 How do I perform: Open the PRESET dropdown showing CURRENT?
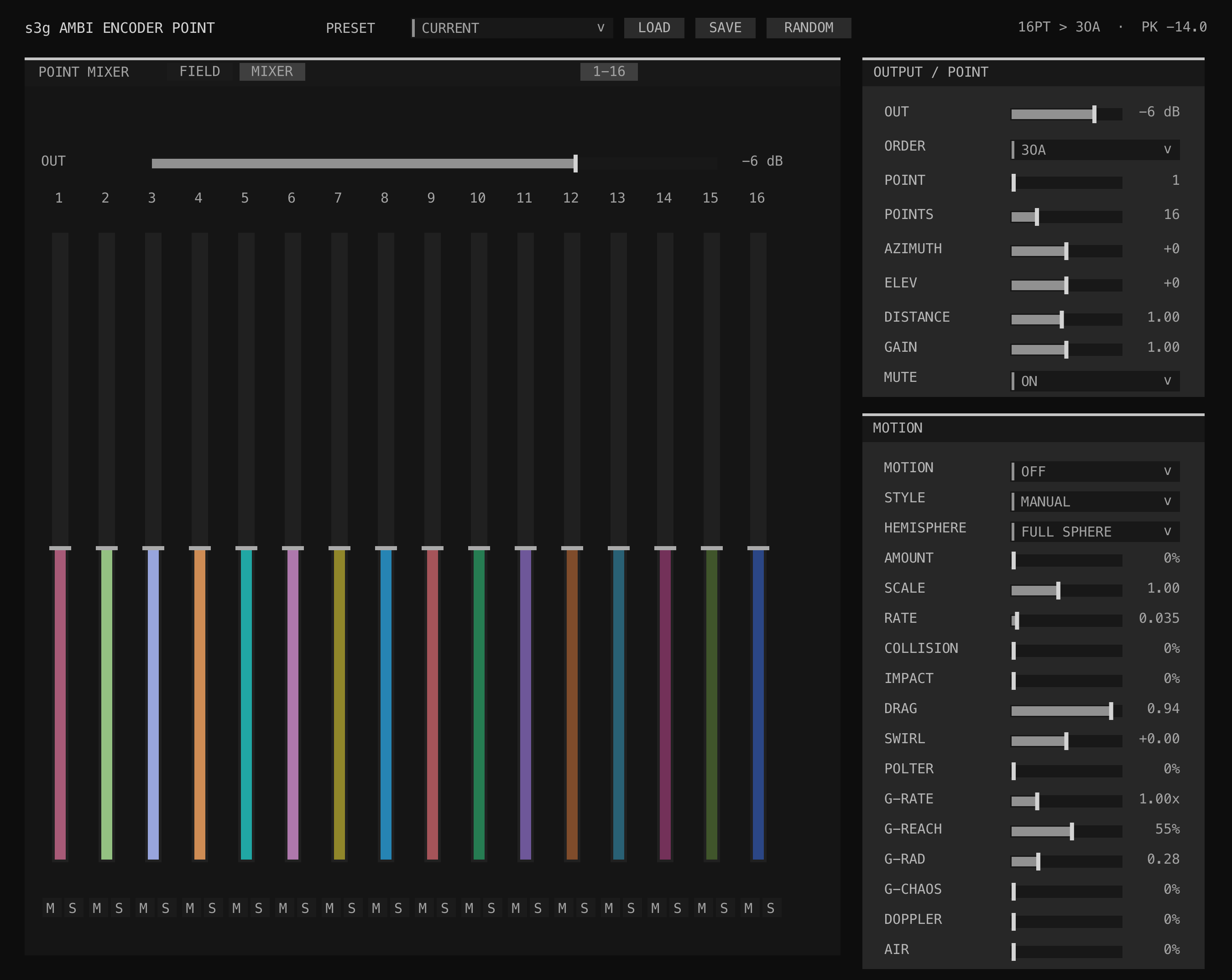point(512,28)
